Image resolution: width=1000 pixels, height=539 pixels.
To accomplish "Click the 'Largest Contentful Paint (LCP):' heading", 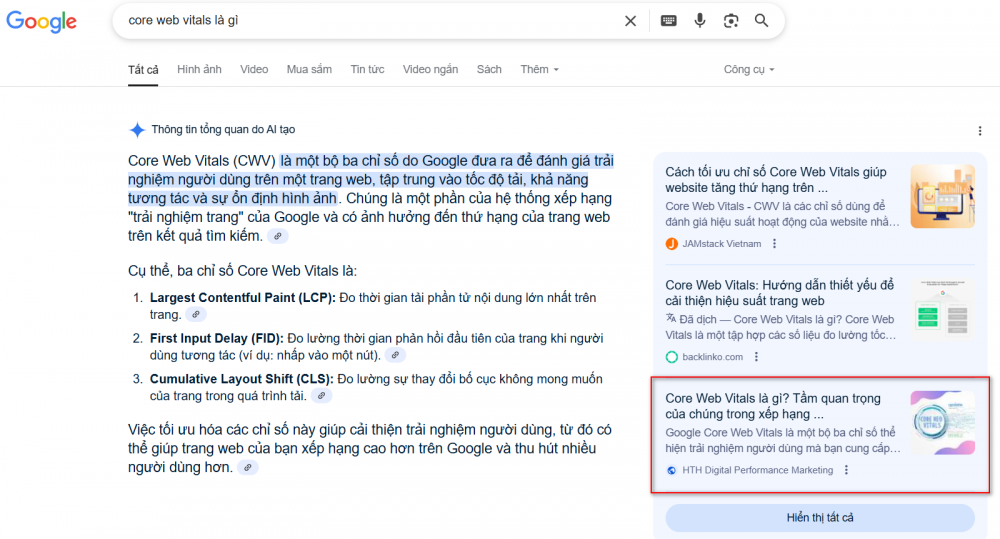I will (x=242, y=298).
